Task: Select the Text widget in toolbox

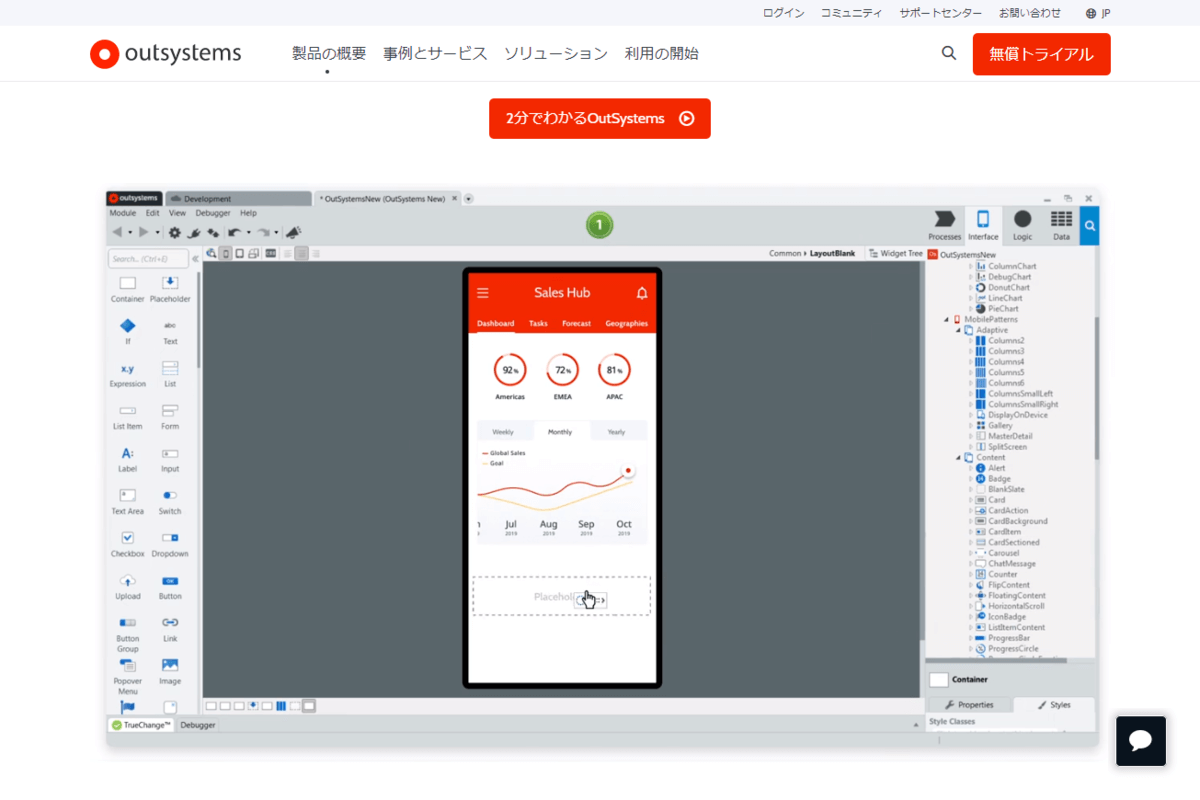Action: [x=170, y=332]
